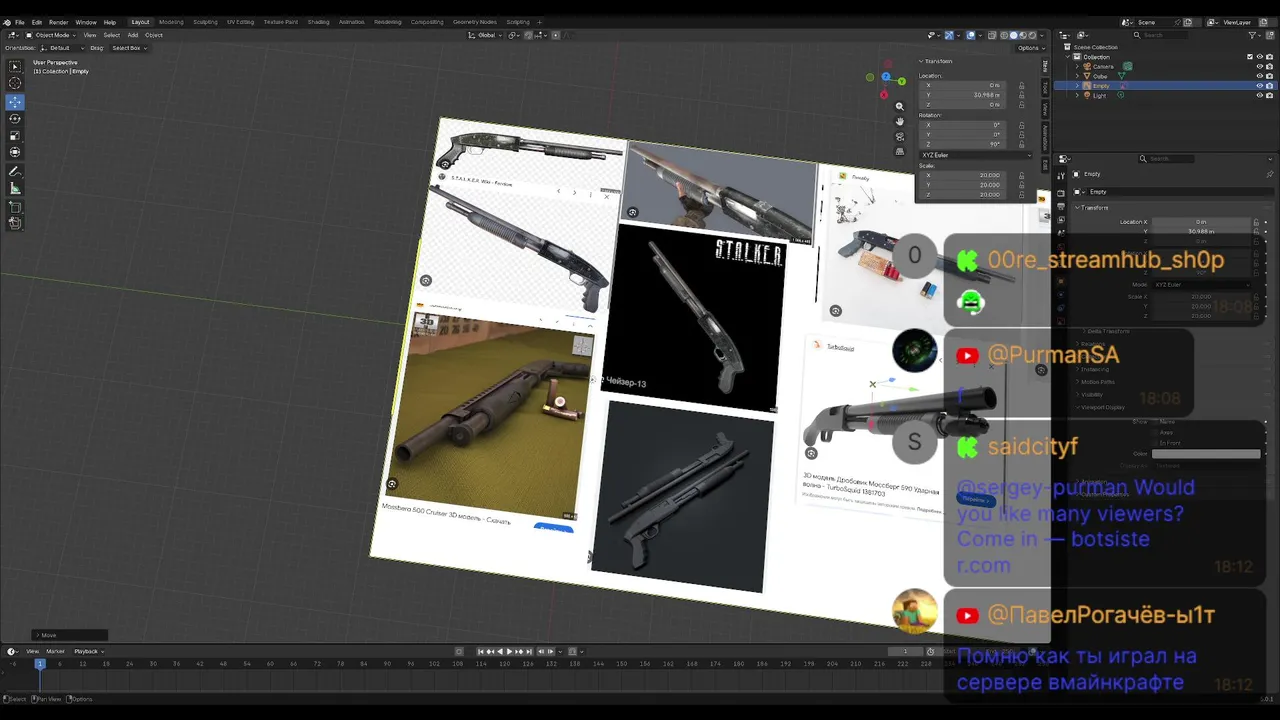
Task: Hide the Camera object in viewport
Action: tap(1259, 67)
